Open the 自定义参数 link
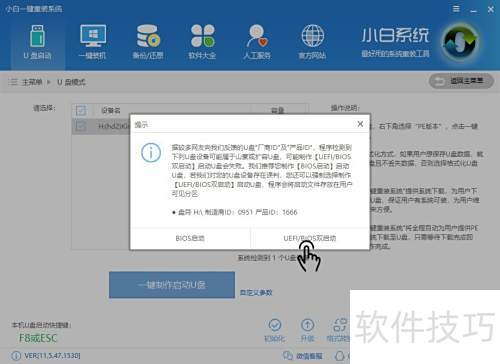500x364 pixels. coord(256,293)
